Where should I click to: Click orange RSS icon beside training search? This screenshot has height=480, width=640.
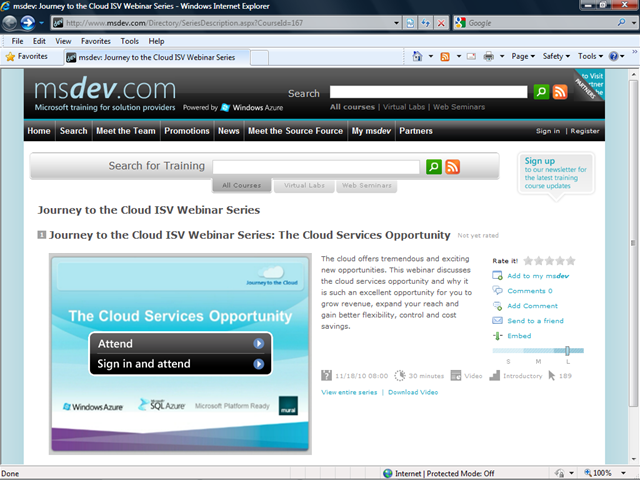point(452,167)
